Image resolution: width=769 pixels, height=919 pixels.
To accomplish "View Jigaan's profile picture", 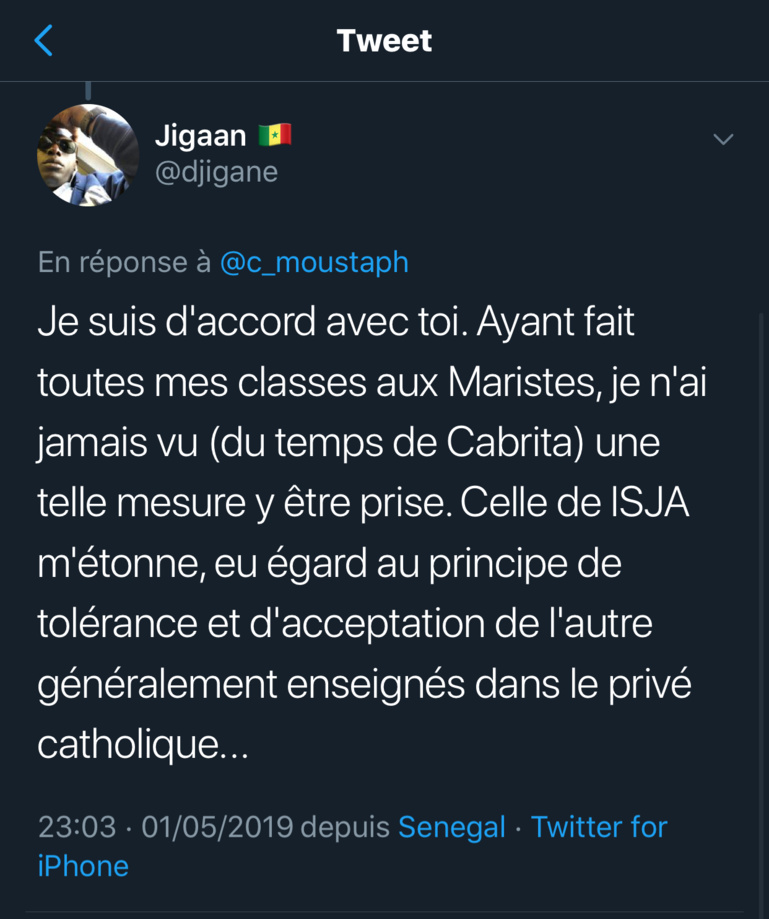I will pyautogui.click(x=88, y=153).
